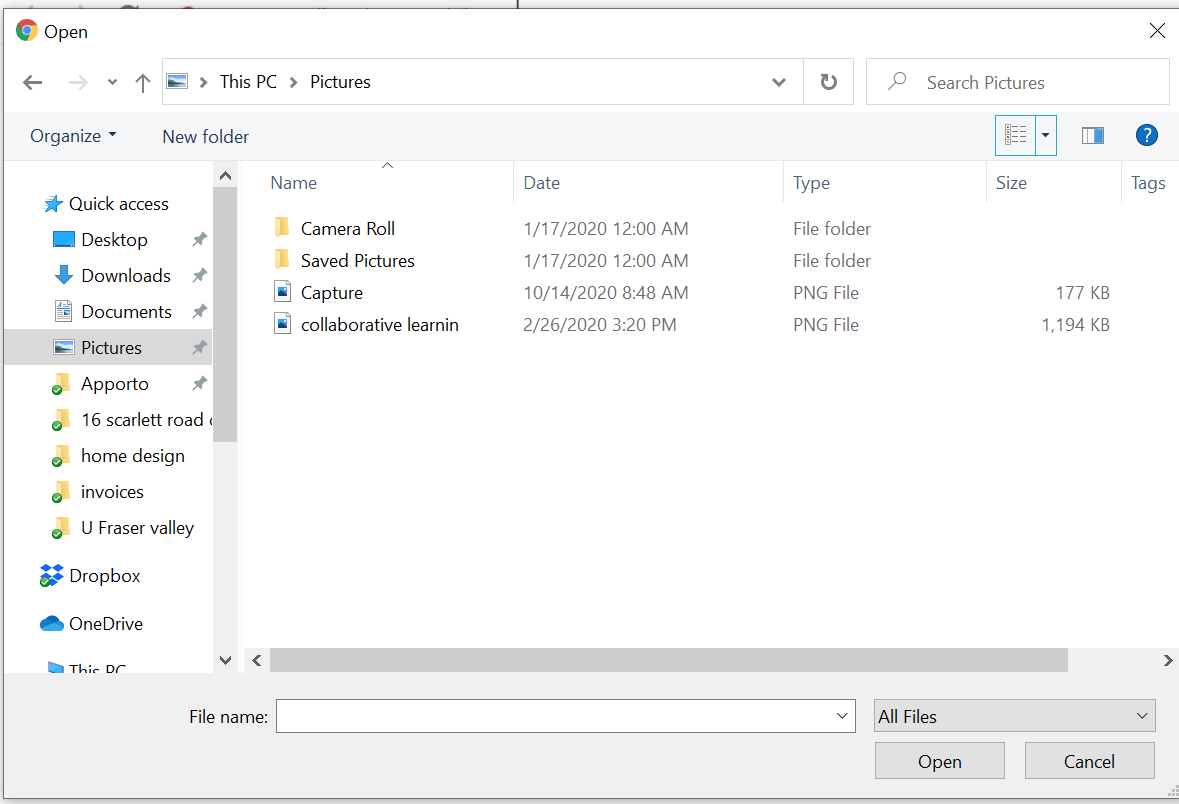Click the navigation pane scroll-down arrow
This screenshot has height=804, width=1179.
[x=225, y=660]
